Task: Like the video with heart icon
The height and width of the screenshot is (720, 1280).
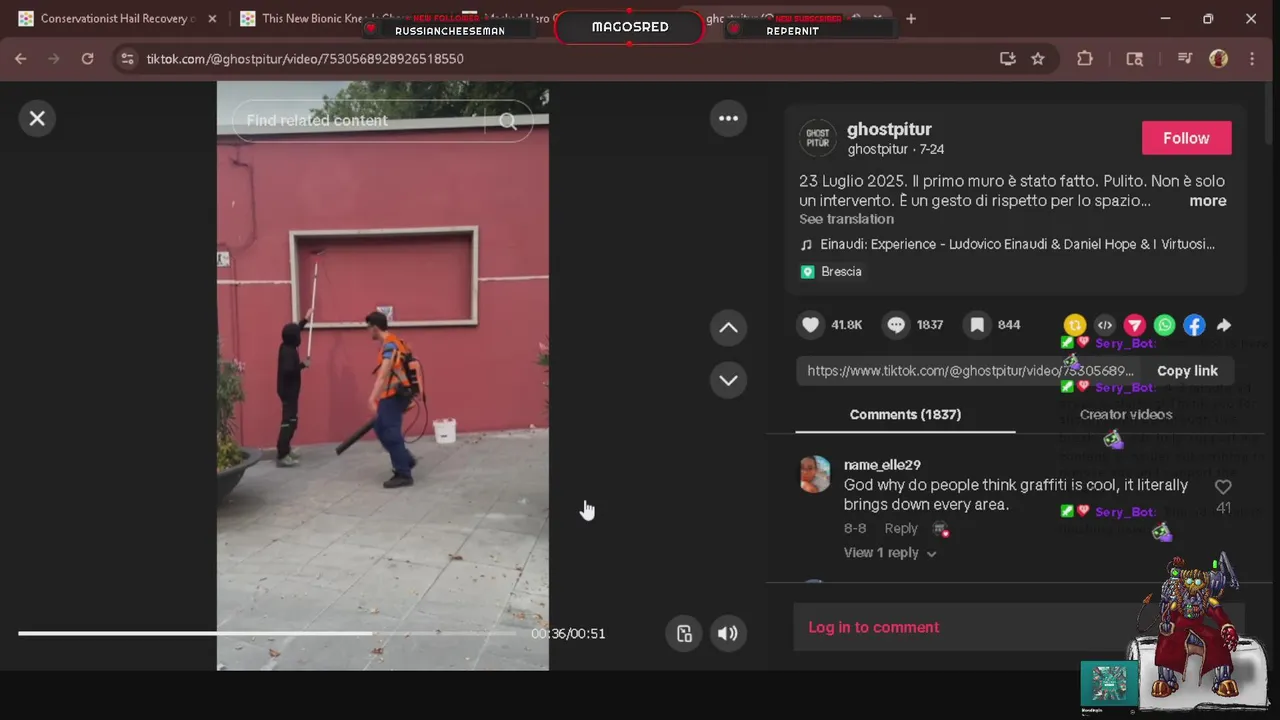Action: 811,324
